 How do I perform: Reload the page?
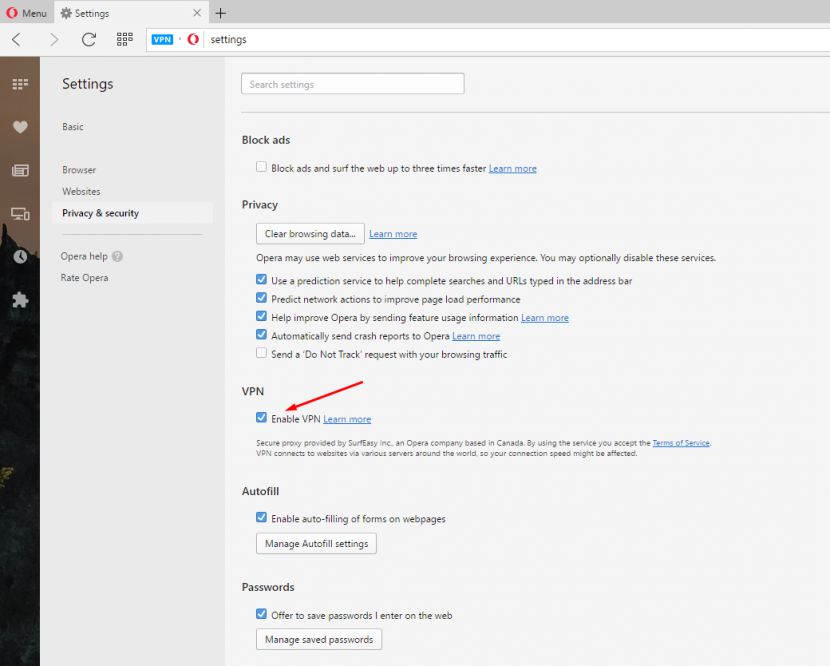click(89, 39)
